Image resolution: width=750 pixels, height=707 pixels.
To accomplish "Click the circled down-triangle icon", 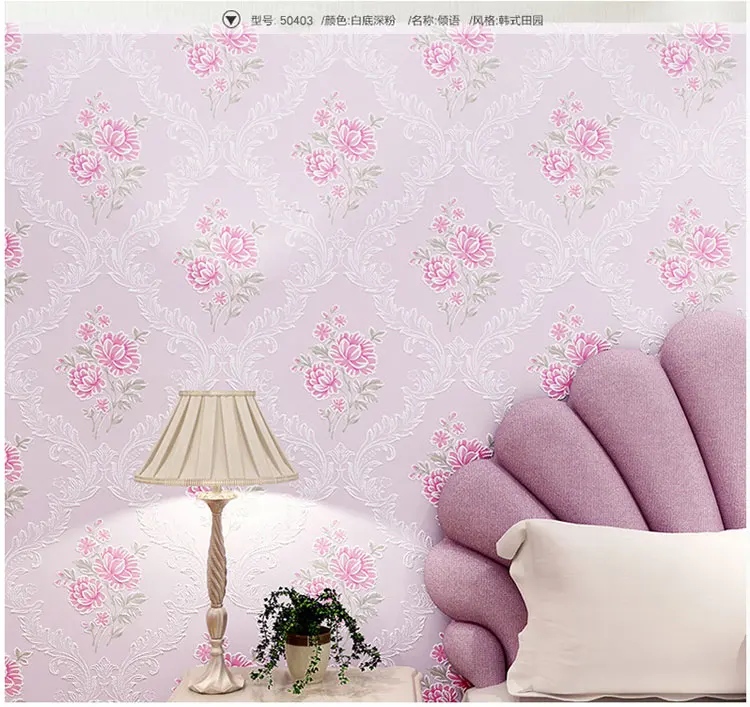I will [x=231, y=20].
